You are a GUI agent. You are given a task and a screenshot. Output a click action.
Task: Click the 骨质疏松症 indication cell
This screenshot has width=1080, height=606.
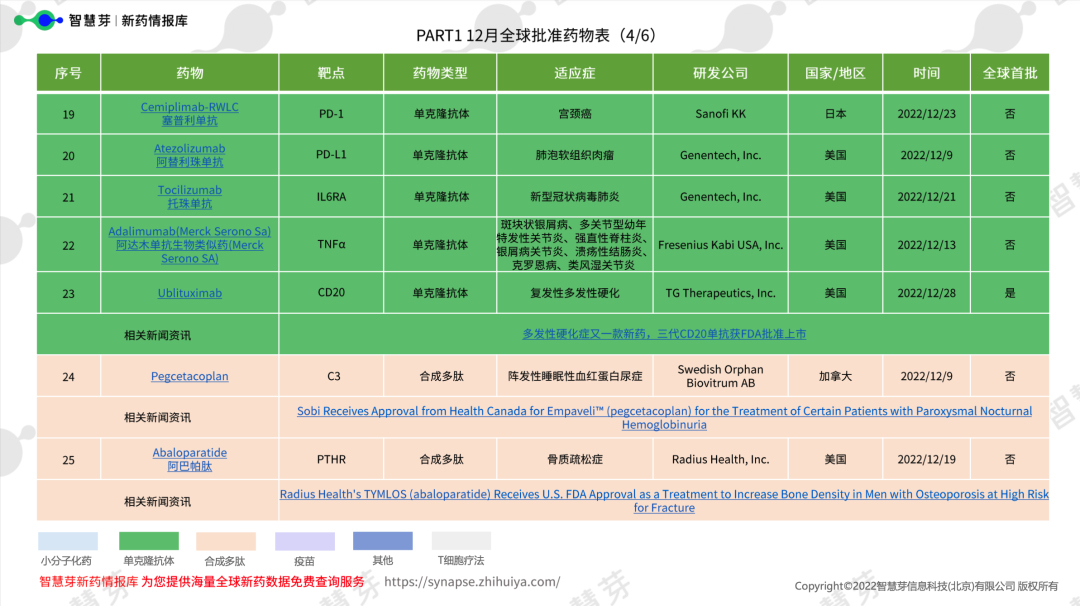pos(574,459)
